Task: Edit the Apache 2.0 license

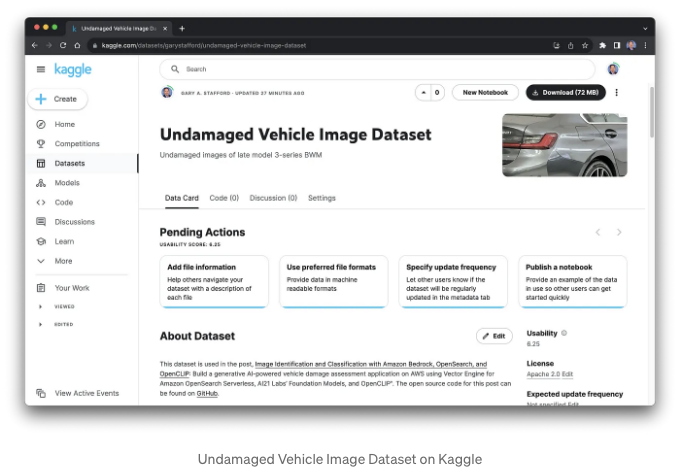Action: [567, 374]
